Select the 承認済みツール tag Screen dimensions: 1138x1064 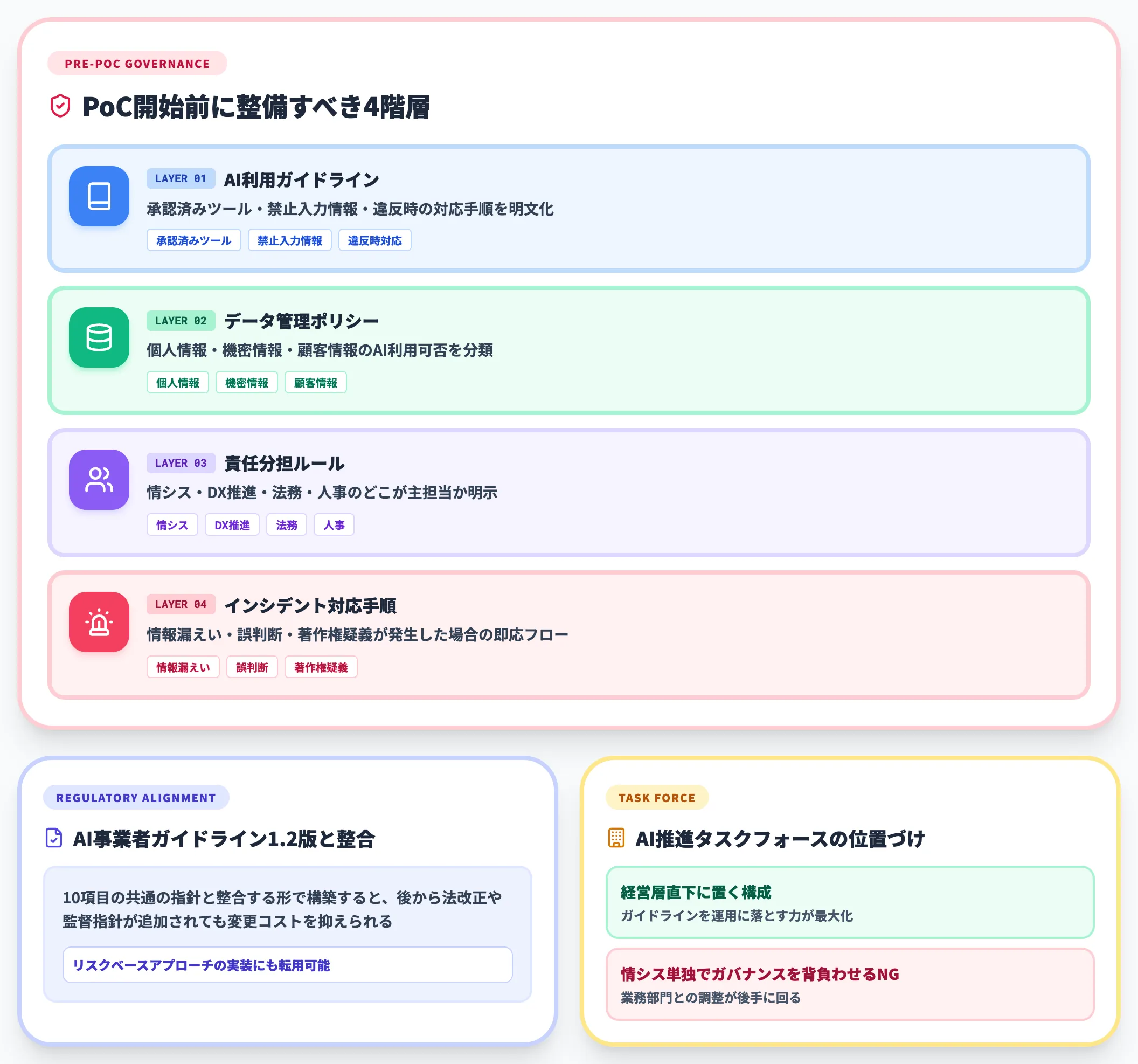click(x=194, y=240)
